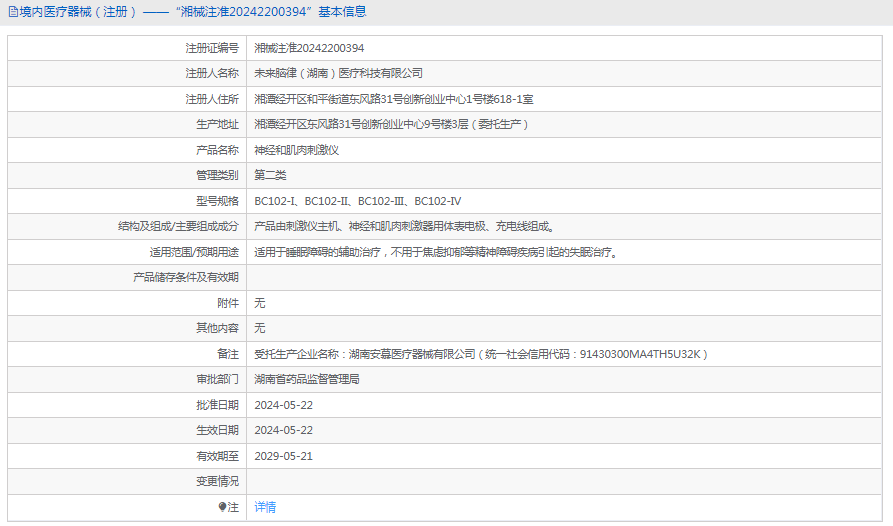Select structure description starting 产品由刺激仪主机
893x526 pixels.
pos(405,226)
